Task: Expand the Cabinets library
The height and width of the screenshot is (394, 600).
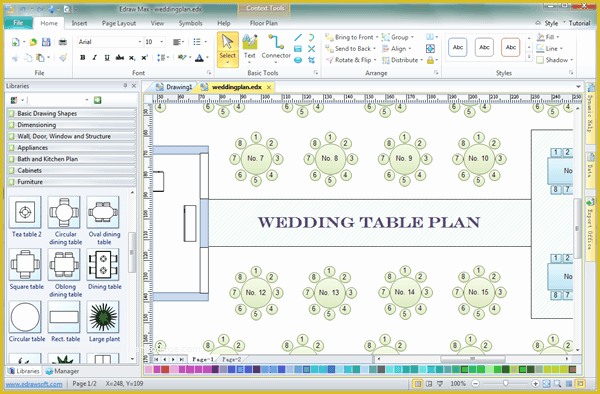Action: click(72, 170)
